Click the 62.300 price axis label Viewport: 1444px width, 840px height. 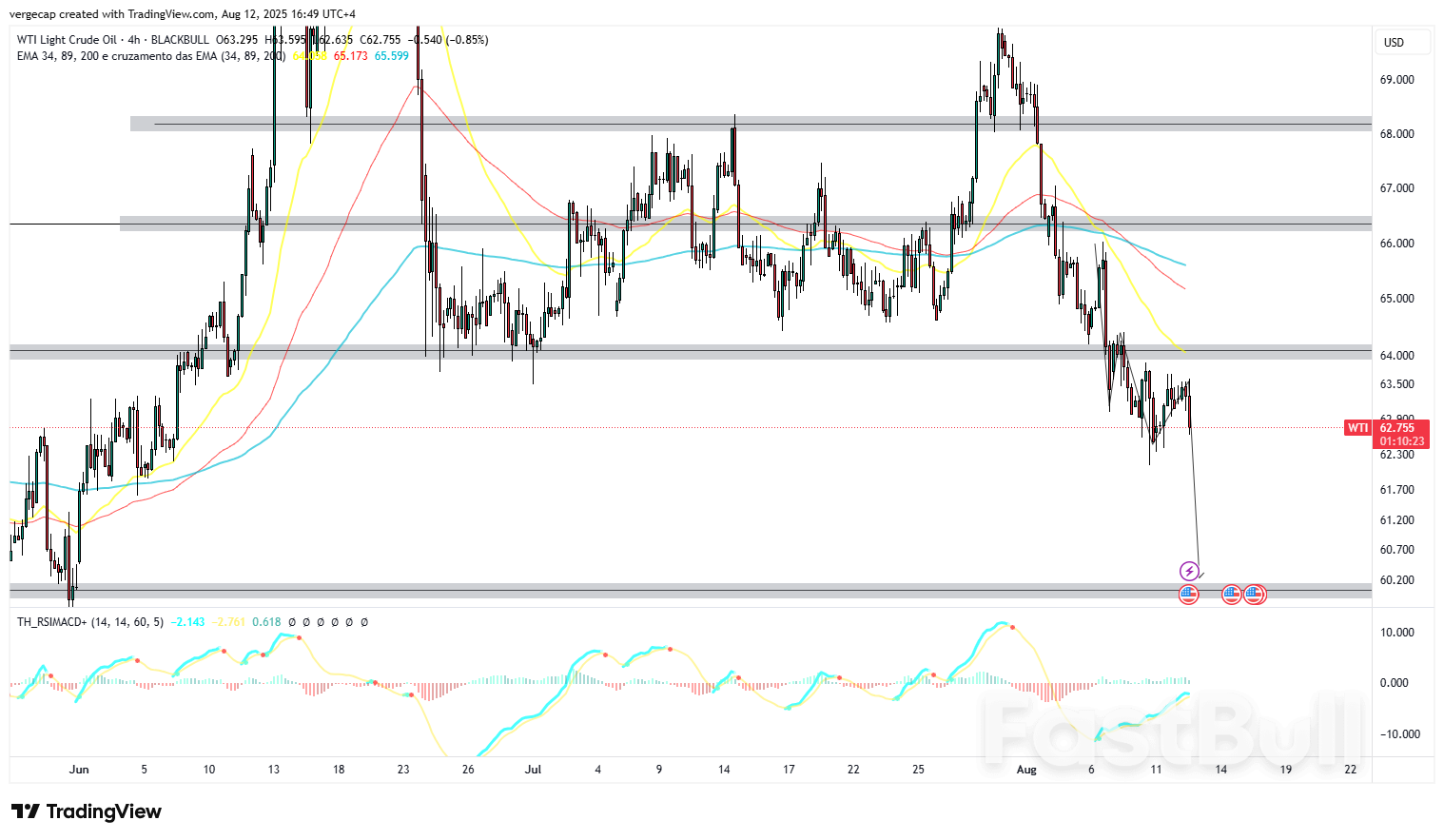(x=1396, y=455)
